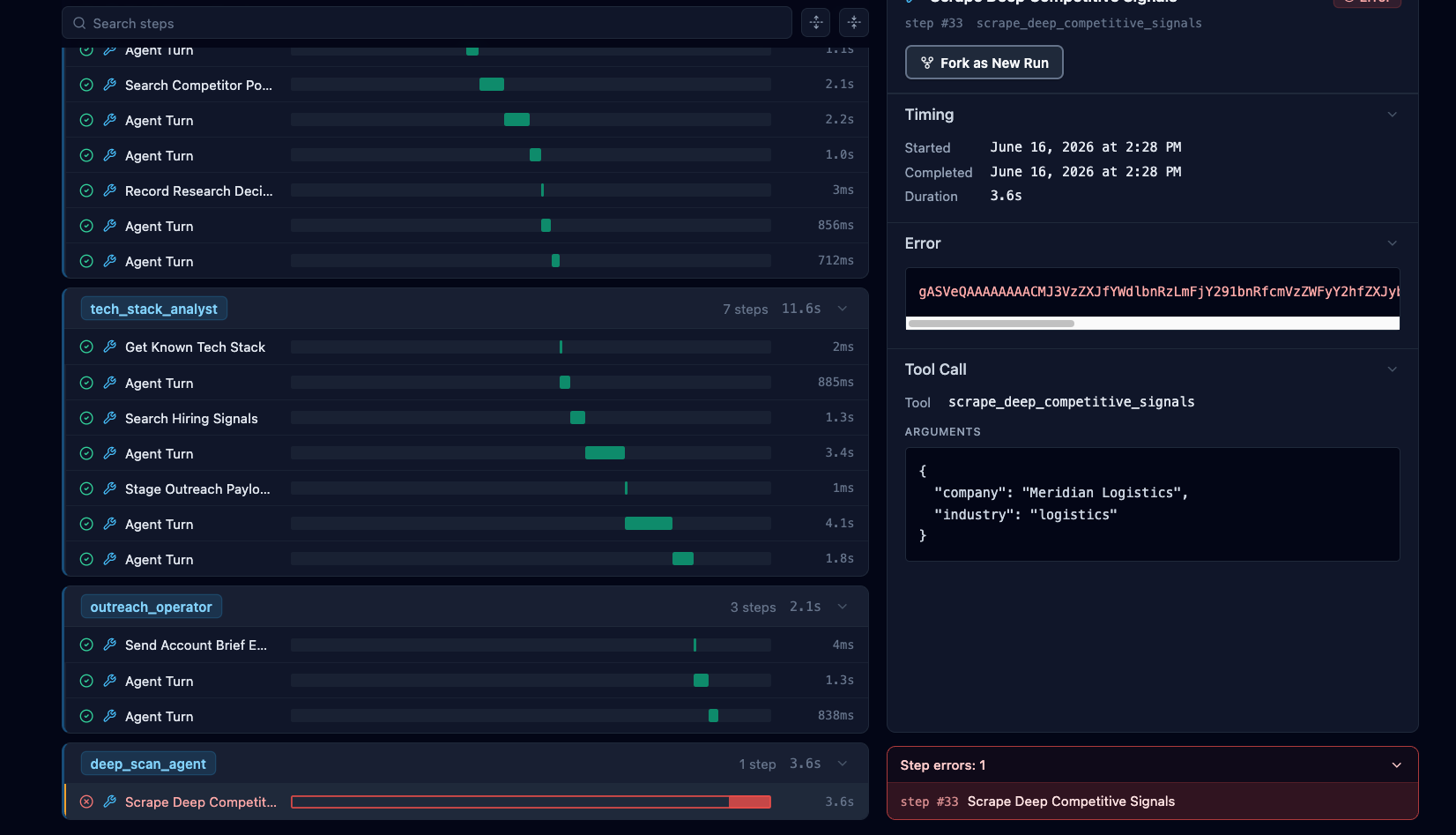Click the success check icon for Get Known Tech Stack
The height and width of the screenshot is (835, 1456).
(x=86, y=347)
